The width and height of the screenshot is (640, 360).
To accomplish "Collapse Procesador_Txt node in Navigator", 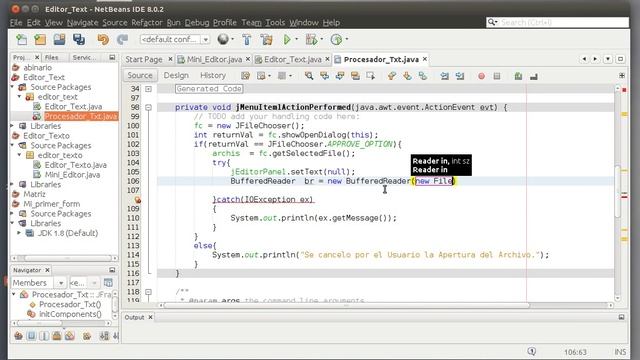I will coord(14,294).
